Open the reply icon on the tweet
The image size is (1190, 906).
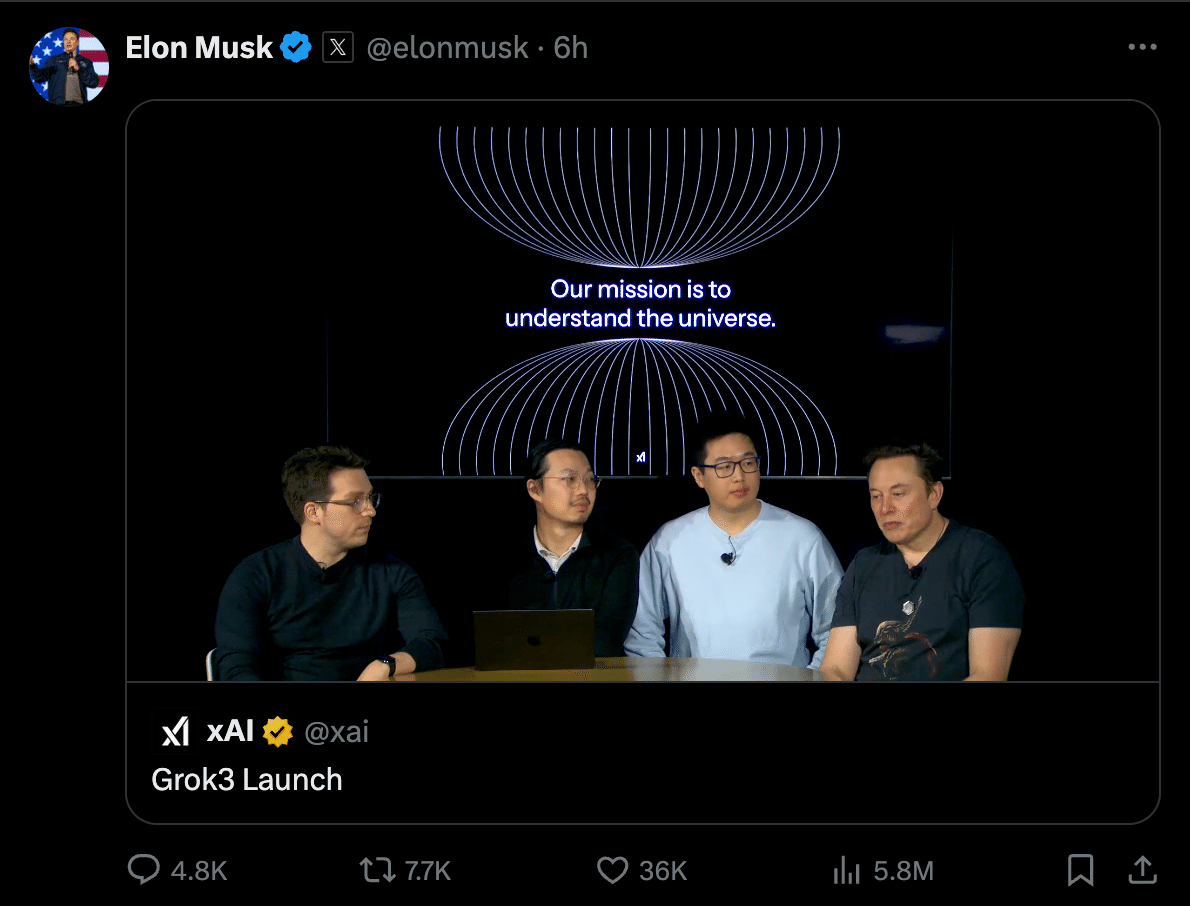(145, 870)
